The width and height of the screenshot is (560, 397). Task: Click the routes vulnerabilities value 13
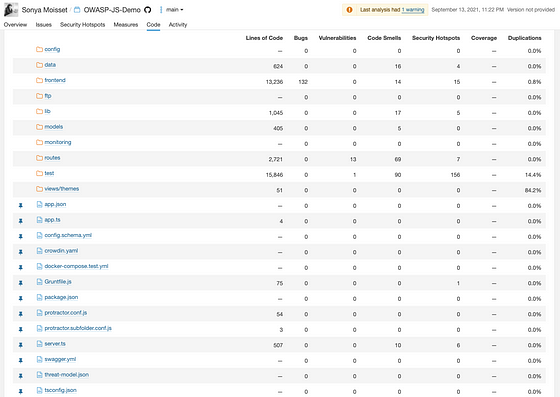tap(353, 159)
